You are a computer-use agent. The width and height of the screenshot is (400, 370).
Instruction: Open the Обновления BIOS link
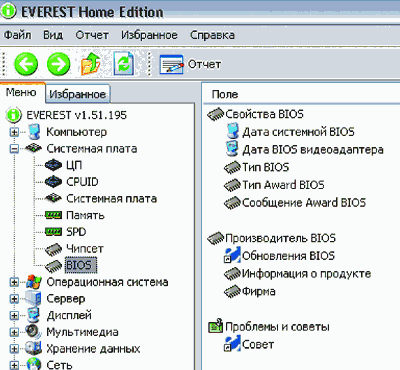[x=288, y=256]
